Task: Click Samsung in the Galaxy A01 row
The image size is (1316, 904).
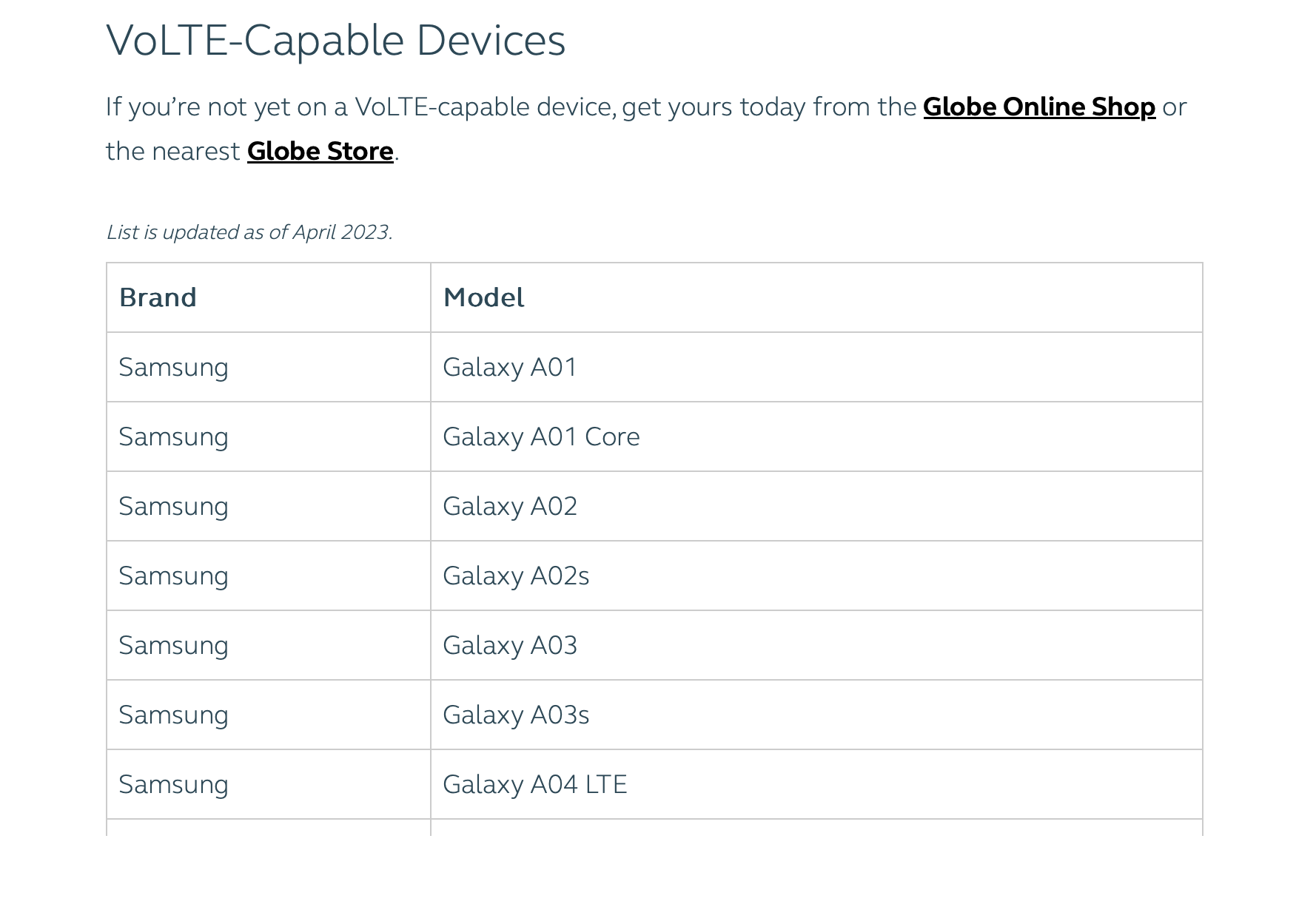Action: (173, 368)
